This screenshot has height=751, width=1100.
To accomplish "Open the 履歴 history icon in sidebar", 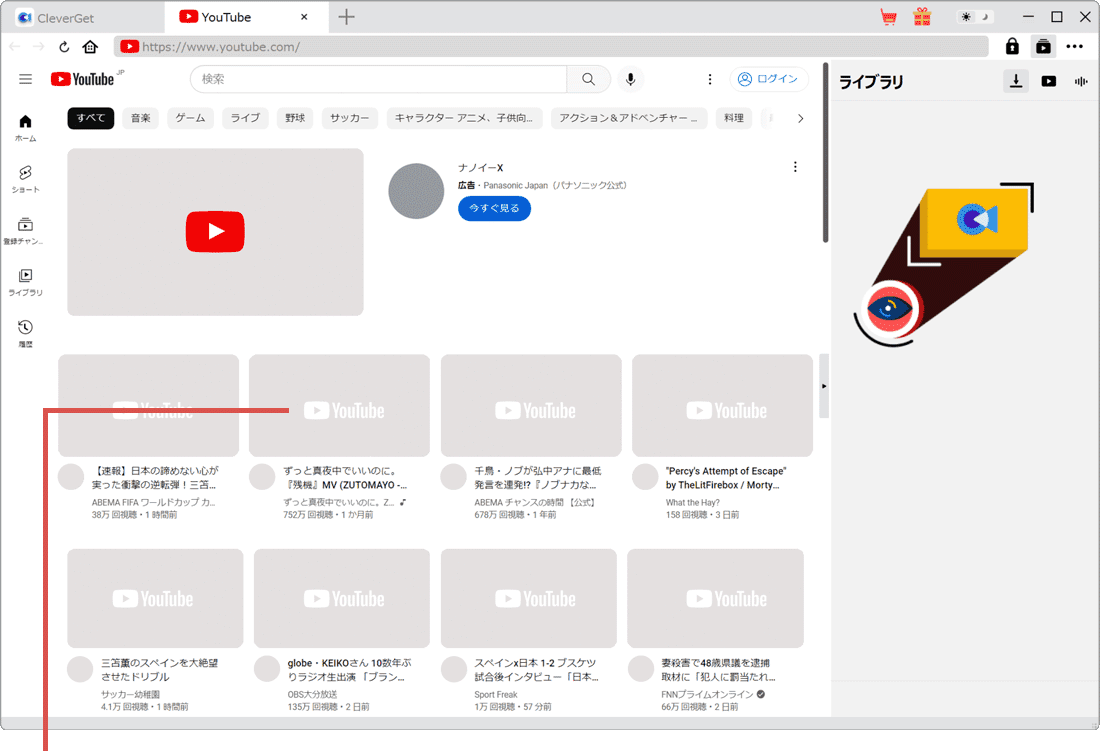I will pyautogui.click(x=25, y=330).
